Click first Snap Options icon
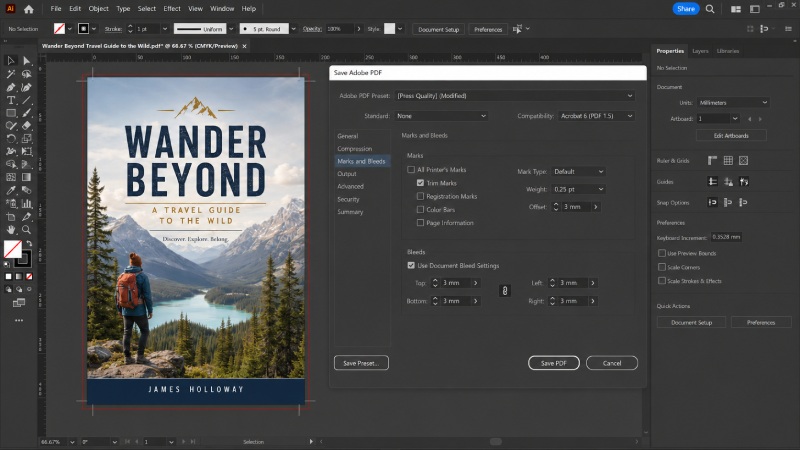The width and height of the screenshot is (800, 450). 712,203
